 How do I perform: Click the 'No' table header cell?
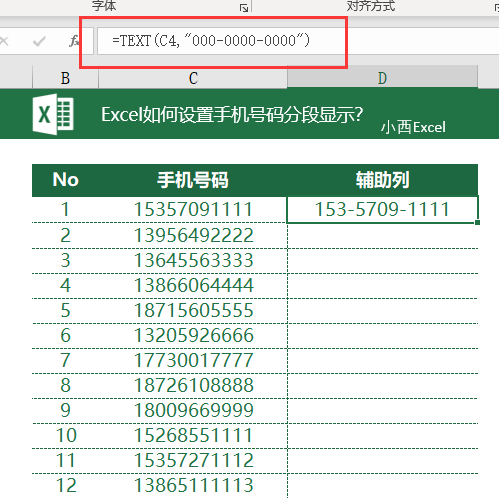coord(65,180)
